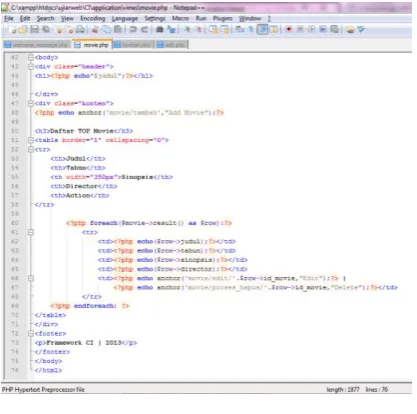Viewport: 417px width, 414px height.
Task: Open the Window menu
Action: click(x=250, y=19)
